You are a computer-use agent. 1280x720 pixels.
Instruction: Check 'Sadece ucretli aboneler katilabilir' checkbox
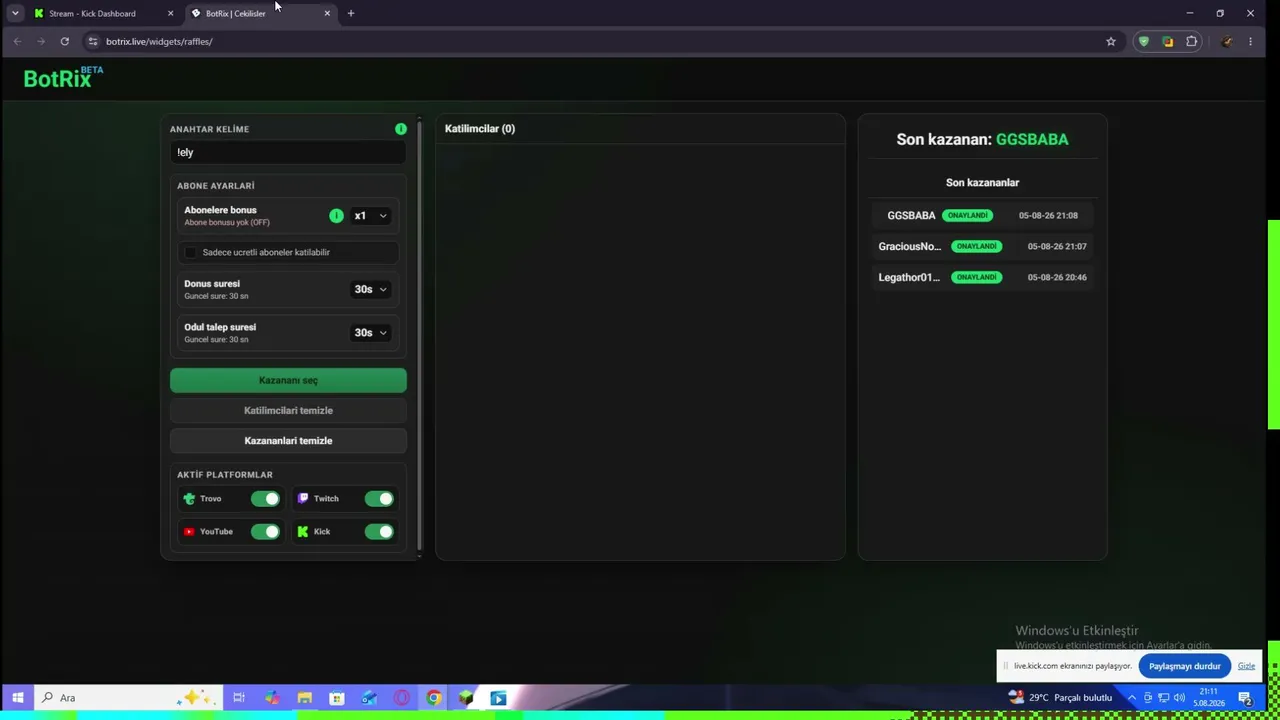(190, 252)
